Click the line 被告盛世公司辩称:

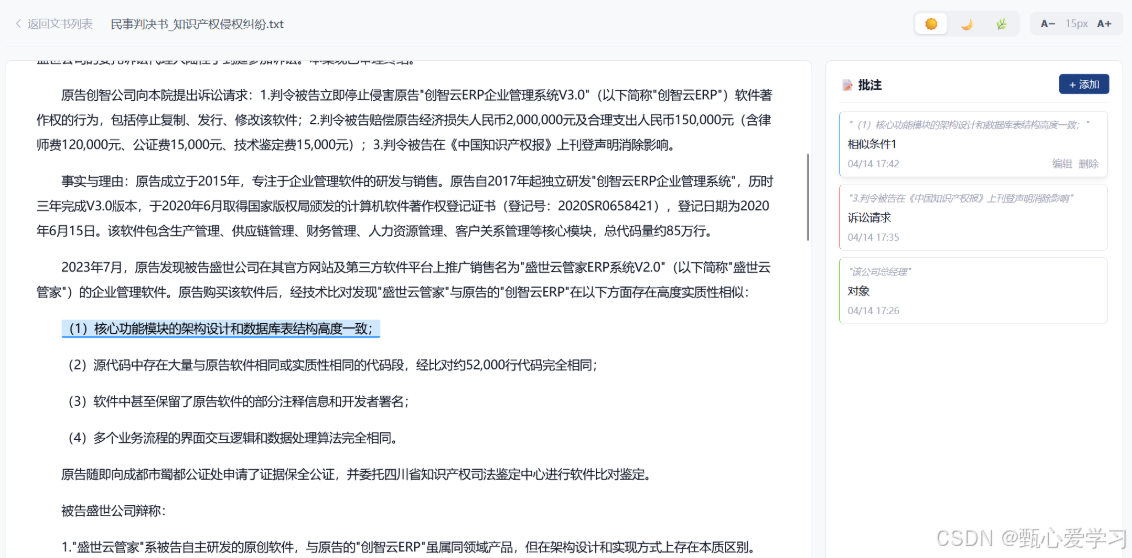click(114, 511)
